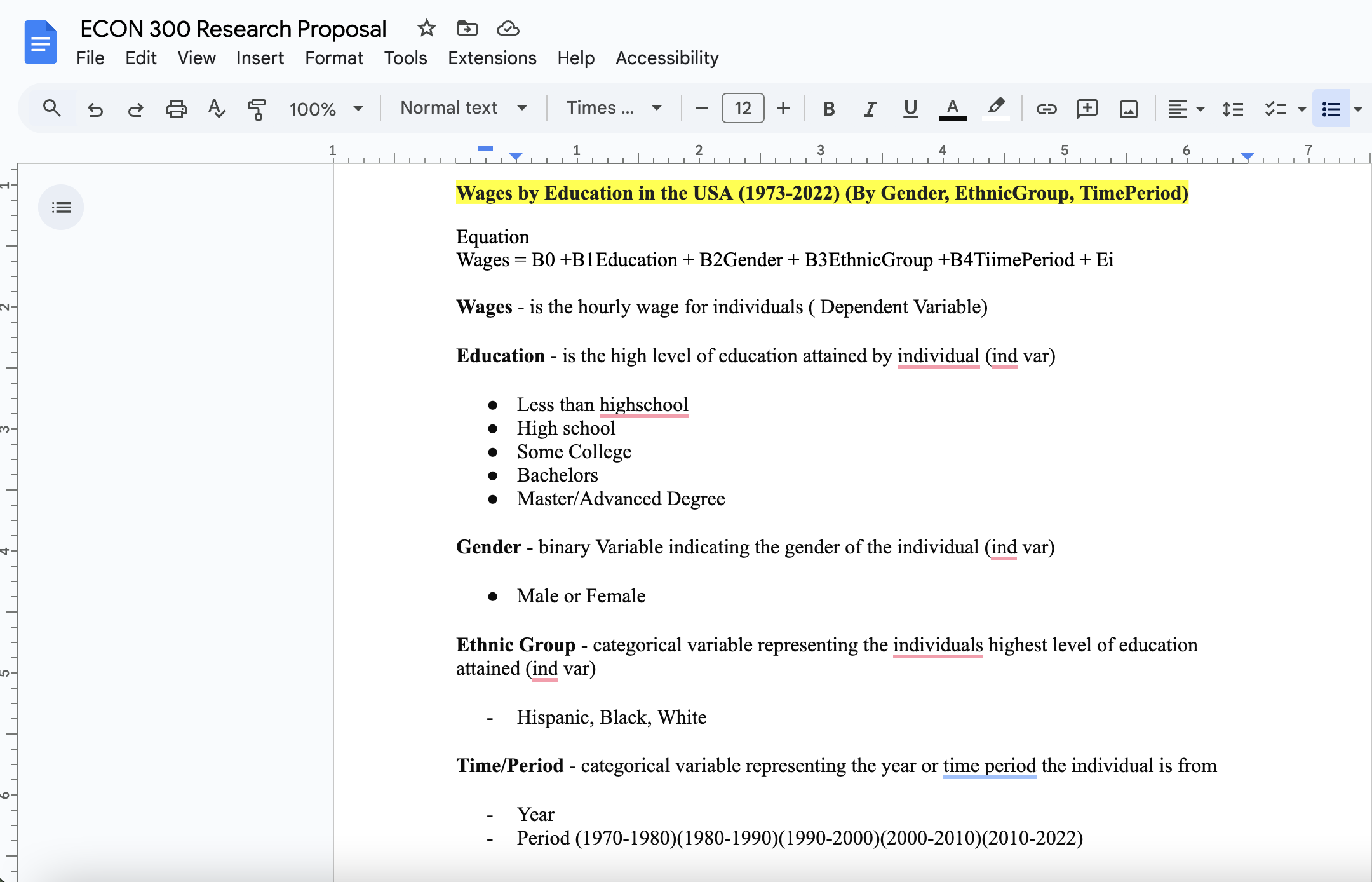This screenshot has width=1372, height=882.
Task: Increase font size with plus button
Action: (x=783, y=109)
